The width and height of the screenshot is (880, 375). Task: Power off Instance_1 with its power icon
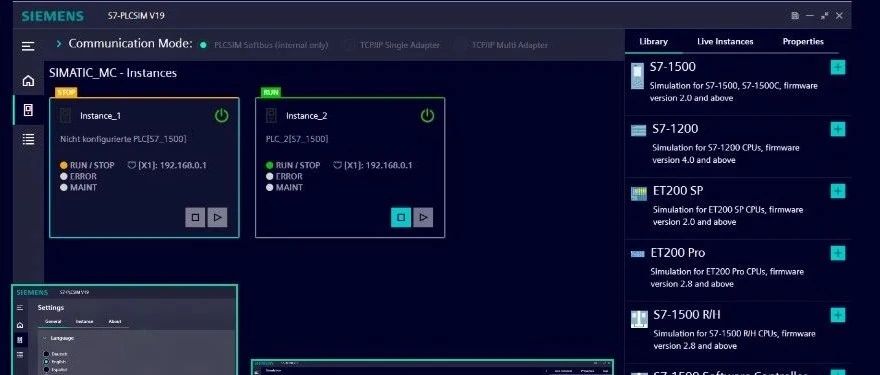click(x=222, y=116)
